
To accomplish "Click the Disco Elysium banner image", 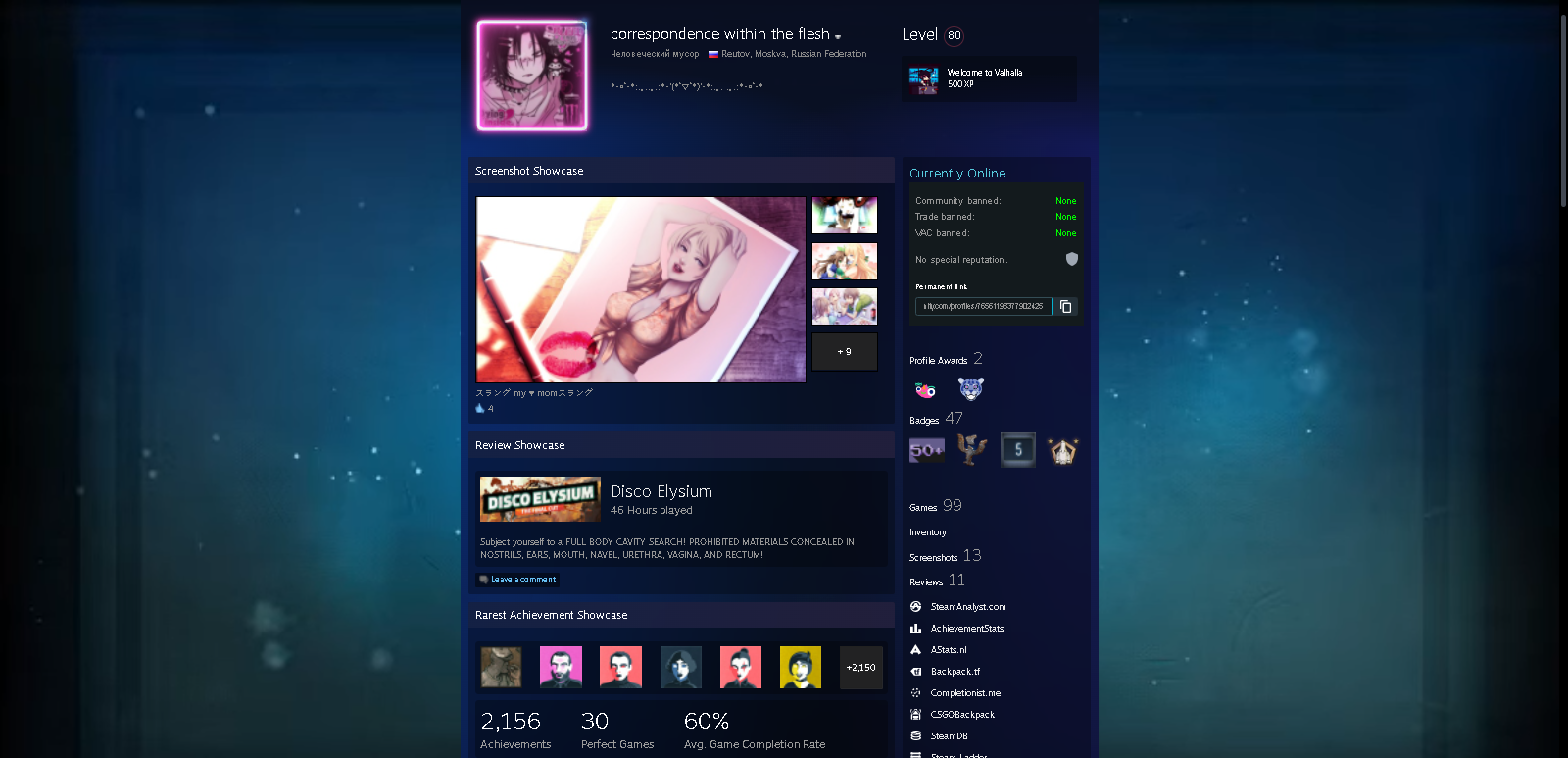I will click(x=540, y=499).
